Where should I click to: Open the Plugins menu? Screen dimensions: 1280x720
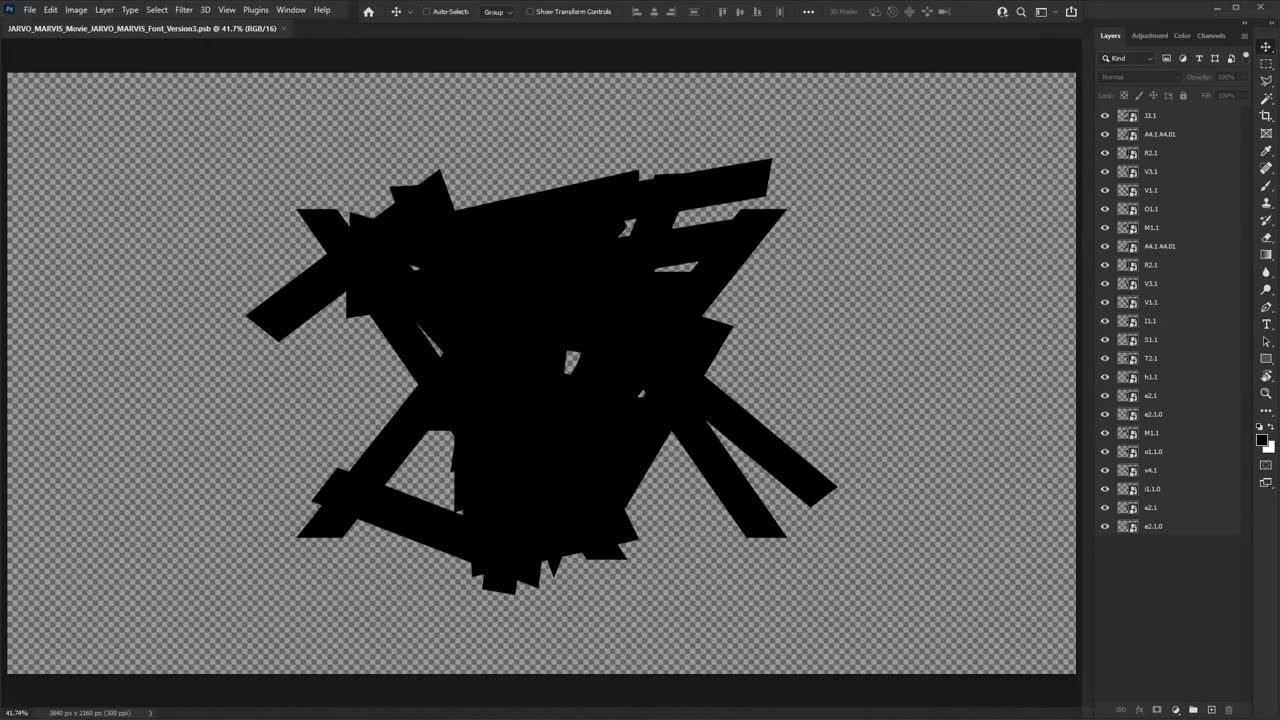(x=256, y=10)
